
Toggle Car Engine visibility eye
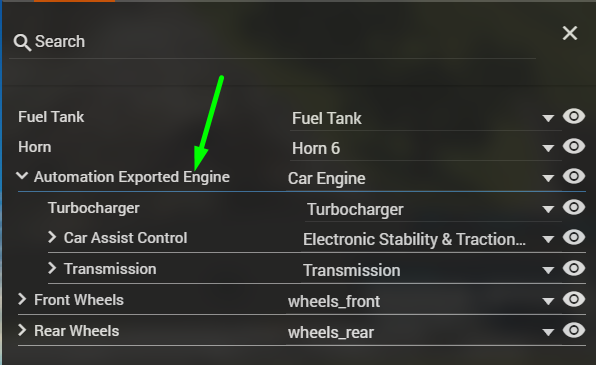(x=574, y=176)
